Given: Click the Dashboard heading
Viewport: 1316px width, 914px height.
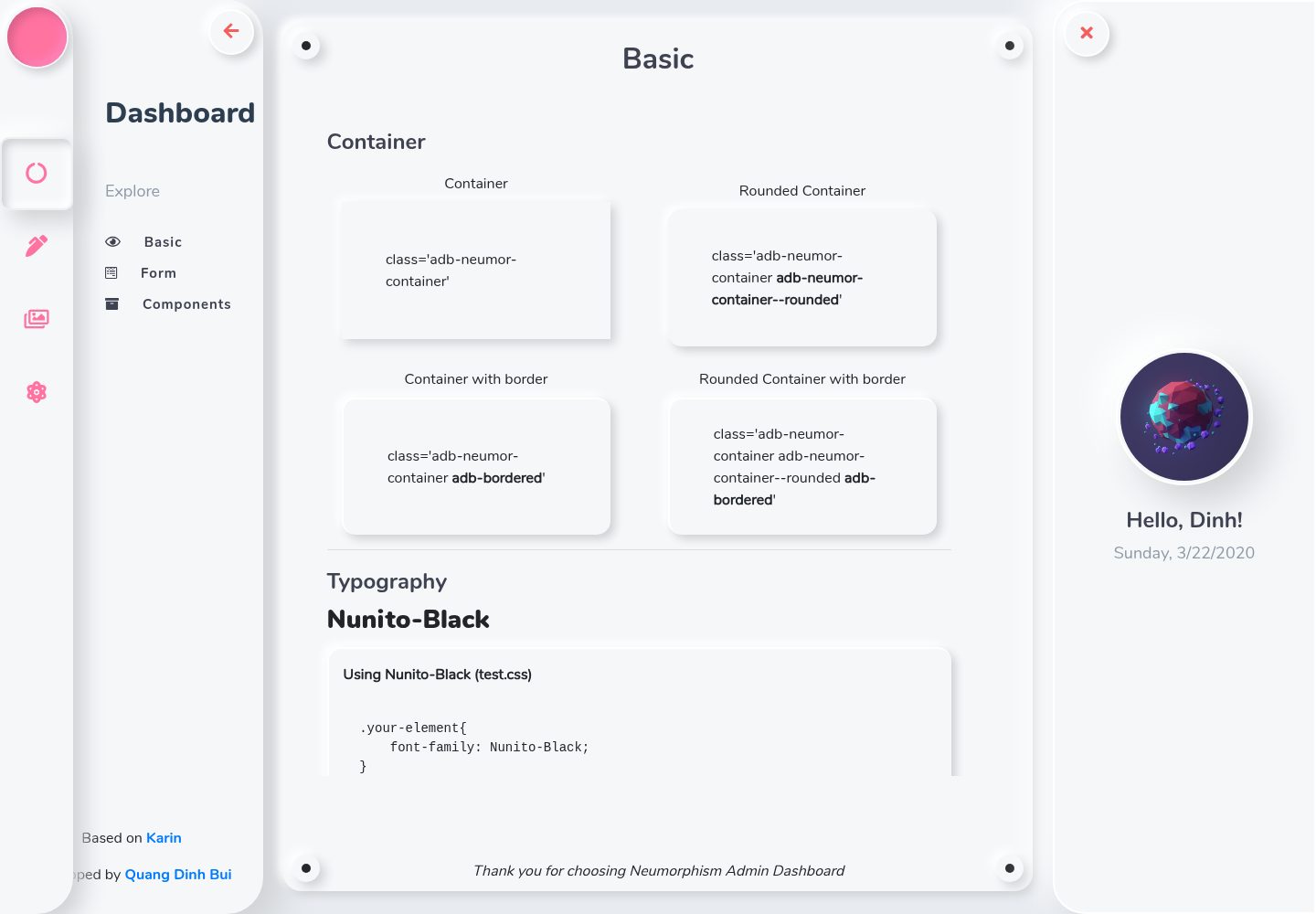Looking at the screenshot, I should coord(180,113).
